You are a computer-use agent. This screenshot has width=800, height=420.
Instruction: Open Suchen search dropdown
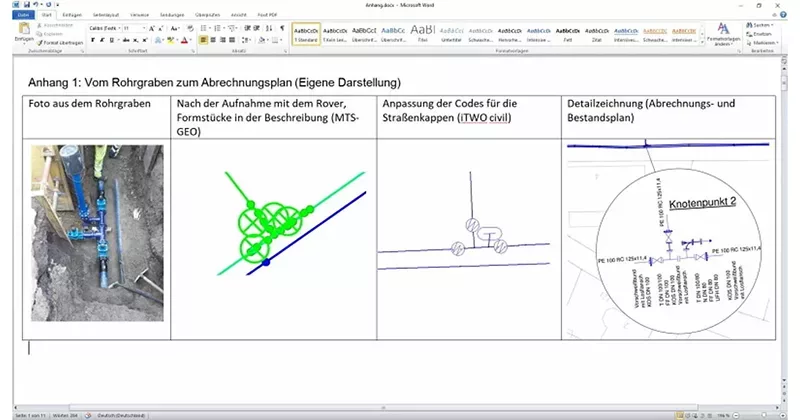tap(760, 25)
